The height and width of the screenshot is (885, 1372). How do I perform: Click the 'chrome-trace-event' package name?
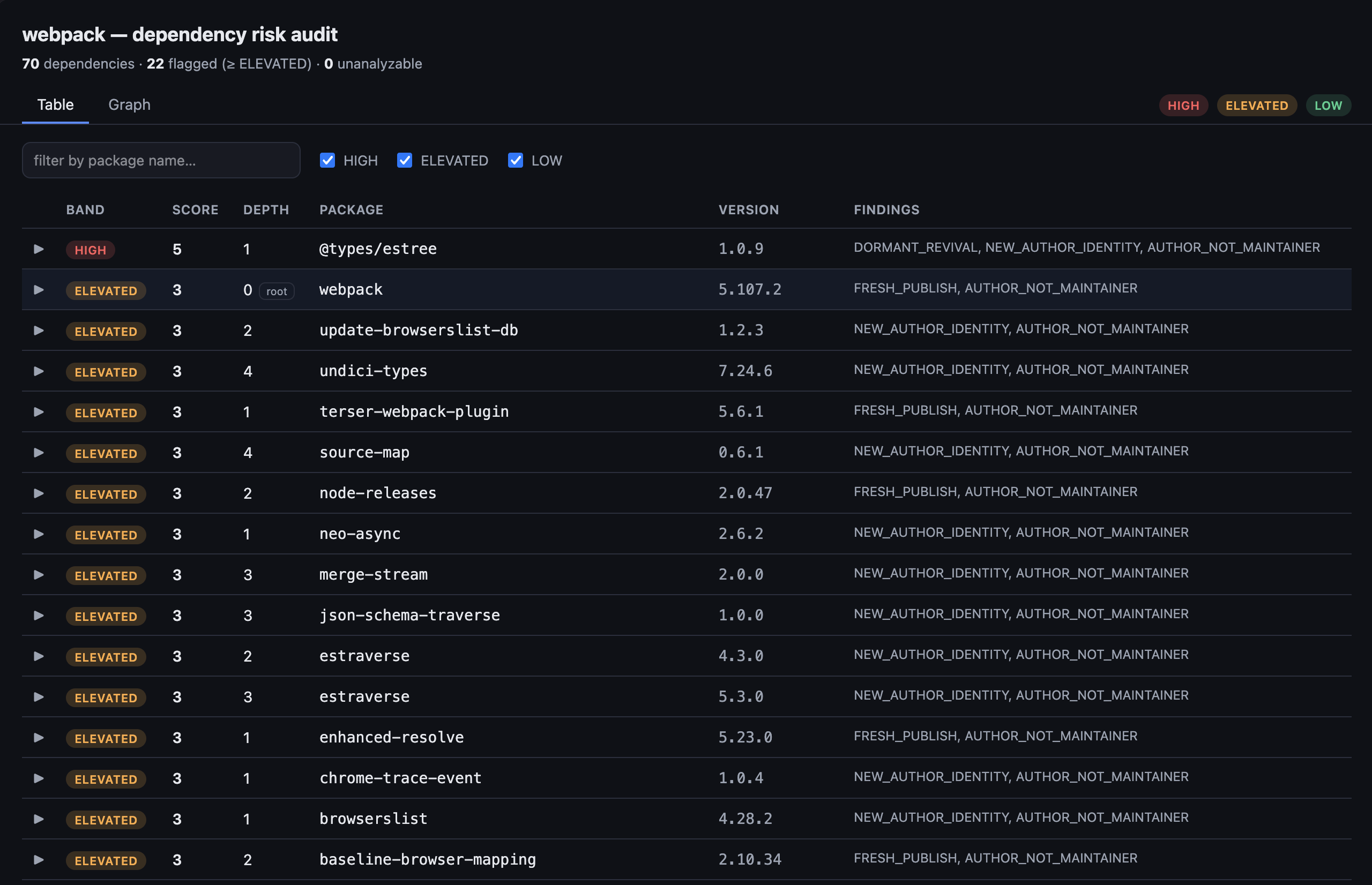(401, 778)
